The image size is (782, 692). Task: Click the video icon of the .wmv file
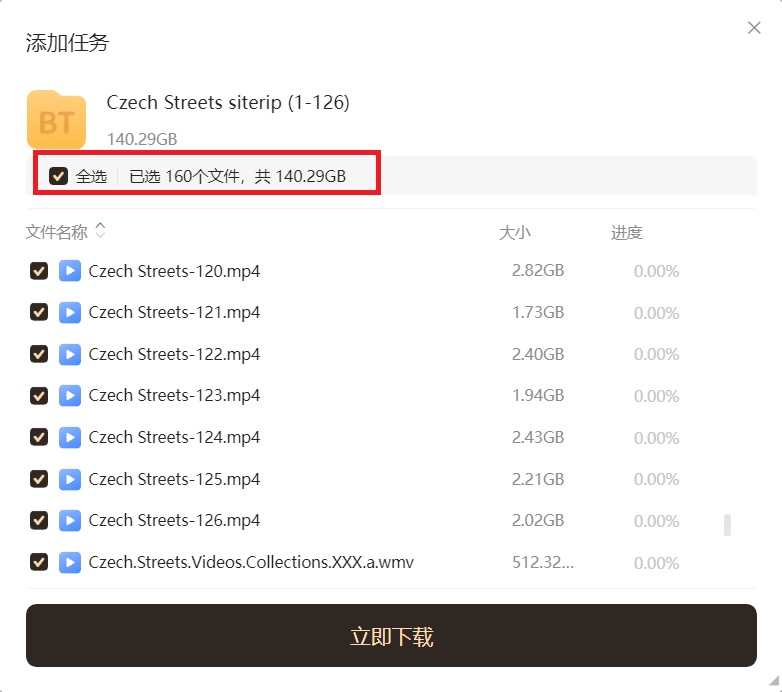tap(69, 562)
